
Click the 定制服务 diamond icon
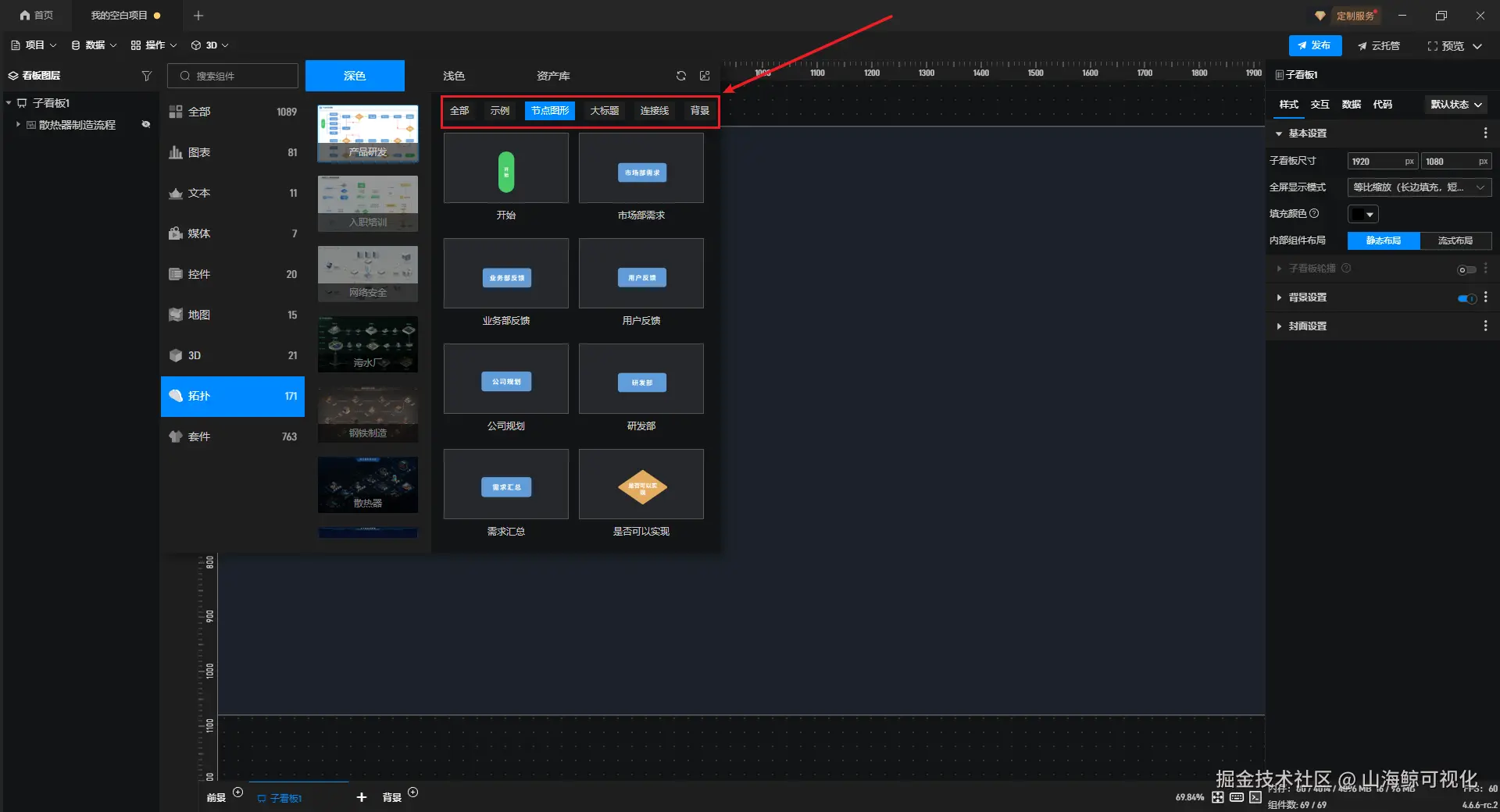(x=1320, y=16)
